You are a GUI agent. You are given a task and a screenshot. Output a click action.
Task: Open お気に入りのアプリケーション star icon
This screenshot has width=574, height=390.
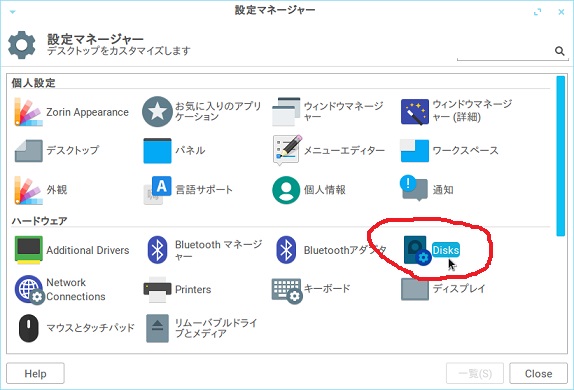pyautogui.click(x=157, y=112)
